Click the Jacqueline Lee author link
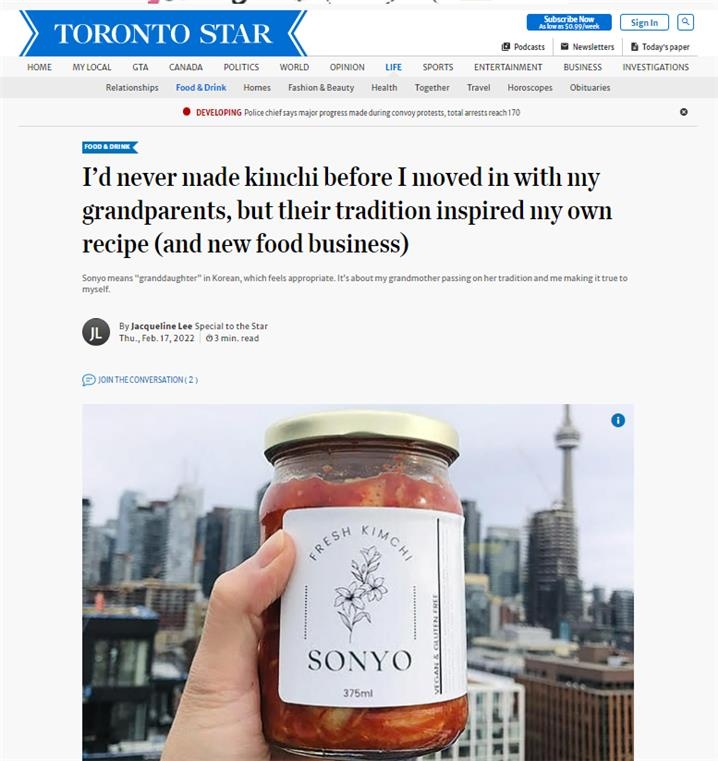Screen dimensions: 718x761 [162, 326]
